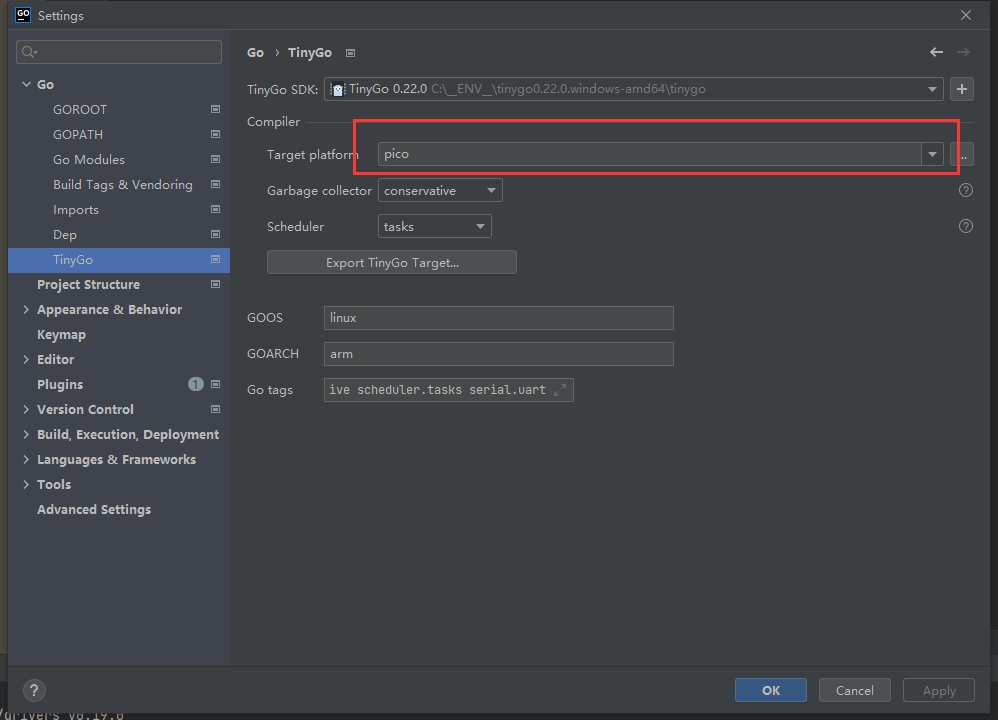Click the Go tags text field
998x720 pixels.
449,390
